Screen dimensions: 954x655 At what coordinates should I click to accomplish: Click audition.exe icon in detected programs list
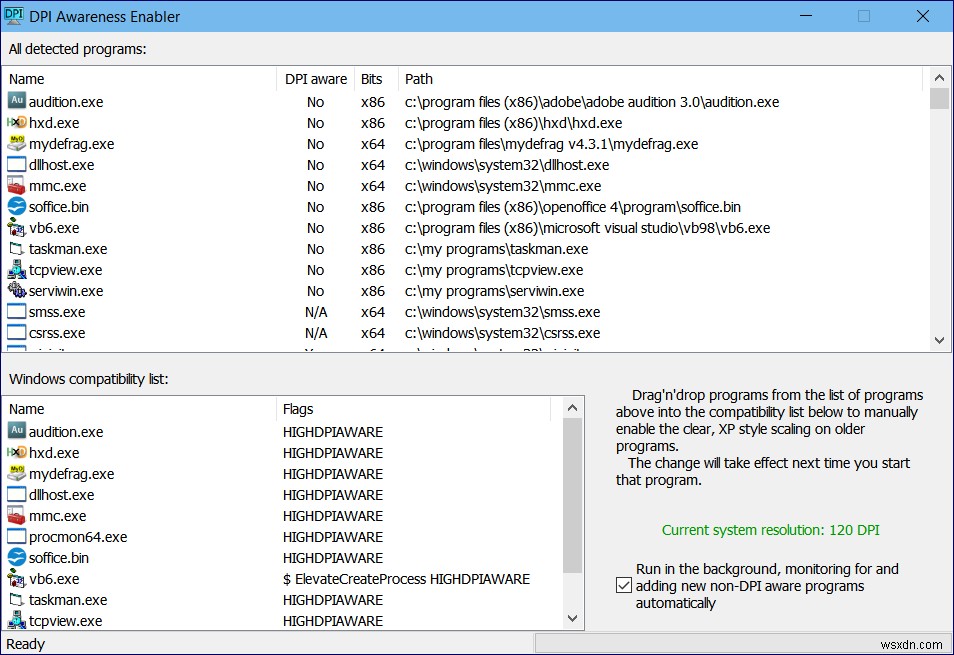pyautogui.click(x=16, y=100)
